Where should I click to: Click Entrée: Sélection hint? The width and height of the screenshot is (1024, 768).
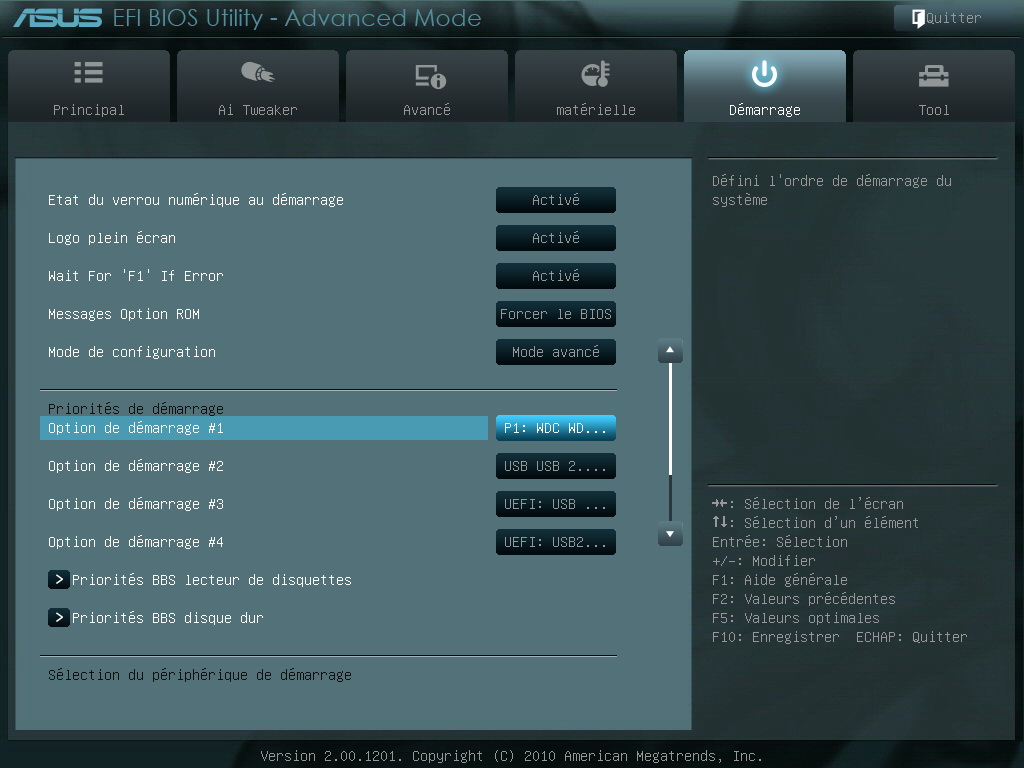779,542
